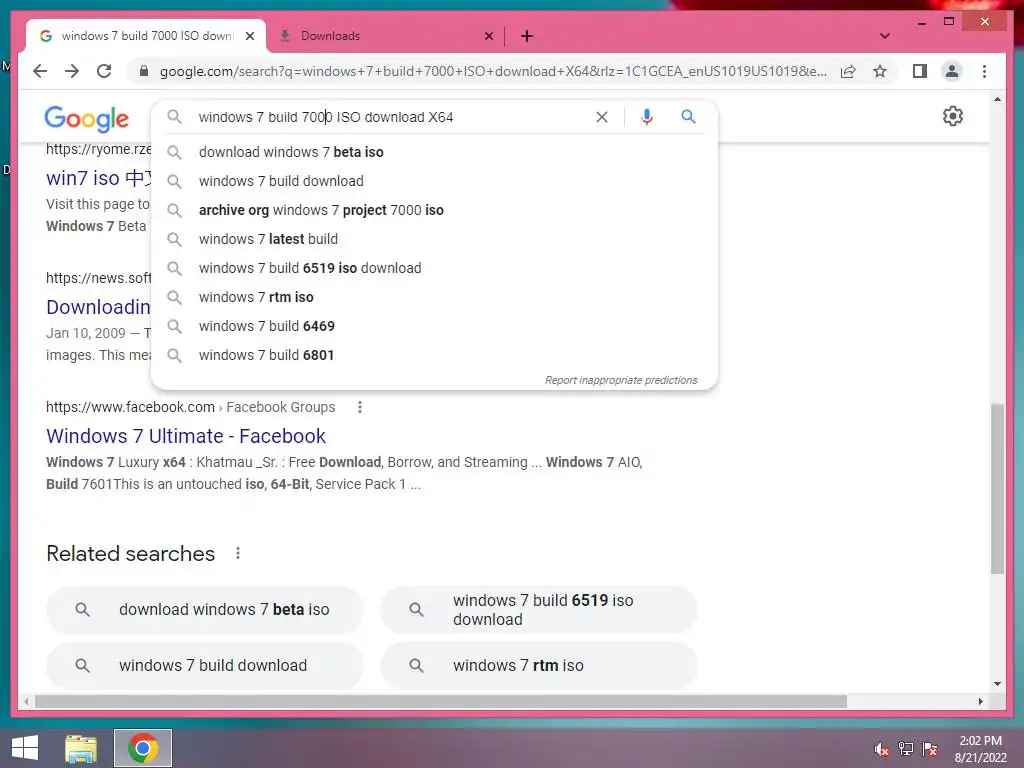Open Related searches three-dot options
This screenshot has height=768, width=1024.
pyautogui.click(x=238, y=553)
